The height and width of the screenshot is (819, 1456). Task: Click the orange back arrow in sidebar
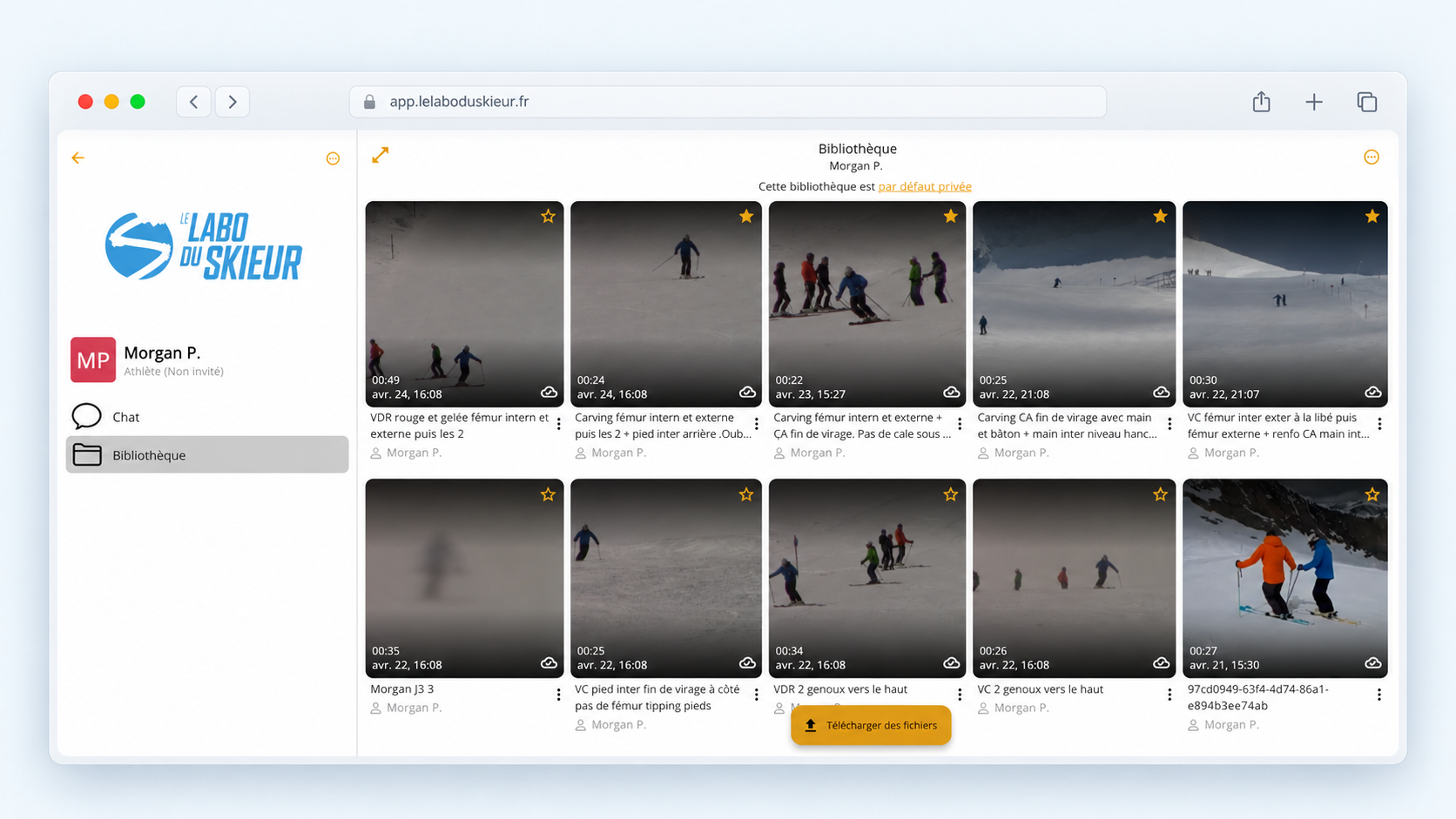[78, 158]
